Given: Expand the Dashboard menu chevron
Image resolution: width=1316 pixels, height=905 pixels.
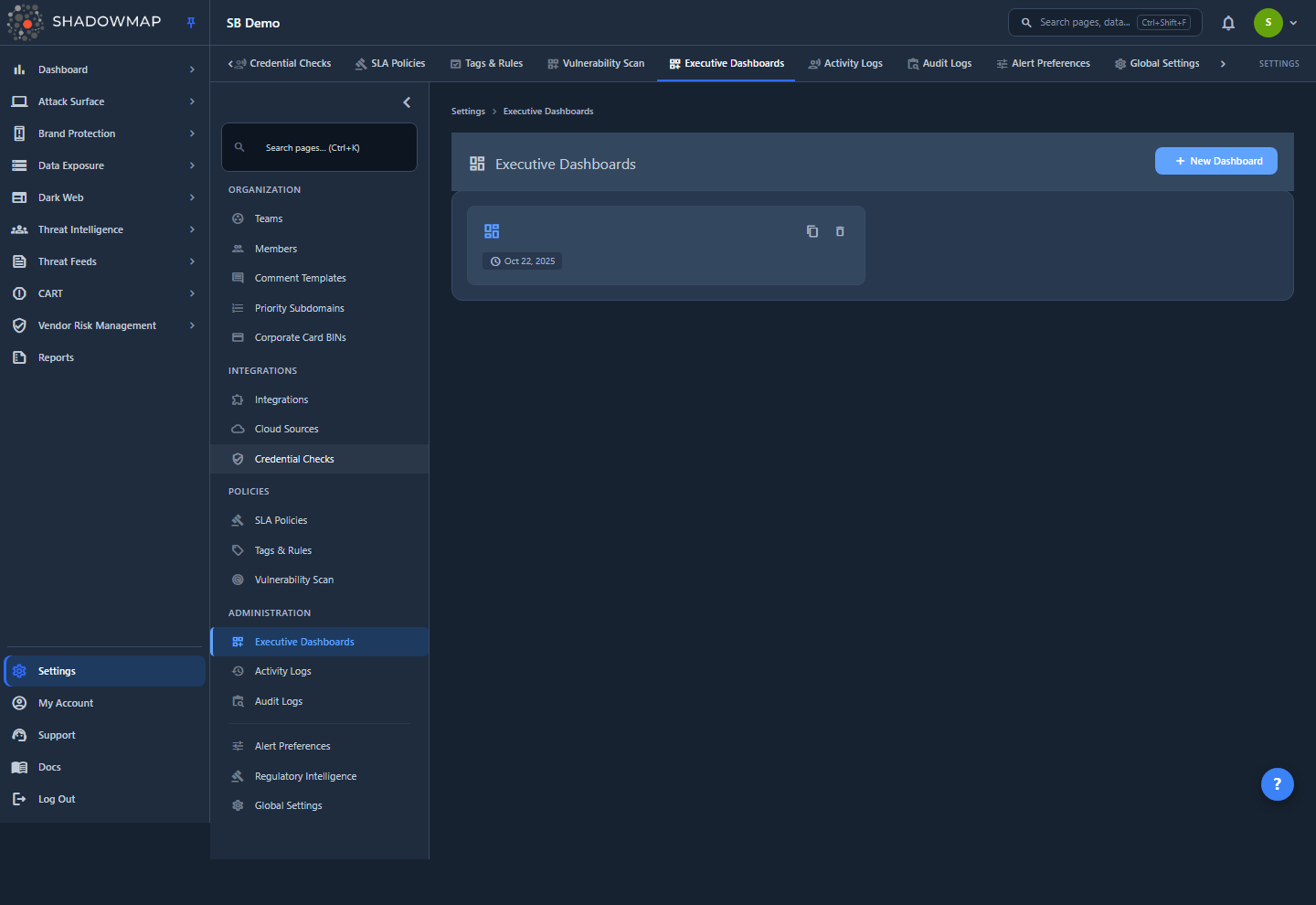Looking at the screenshot, I should pos(192,69).
